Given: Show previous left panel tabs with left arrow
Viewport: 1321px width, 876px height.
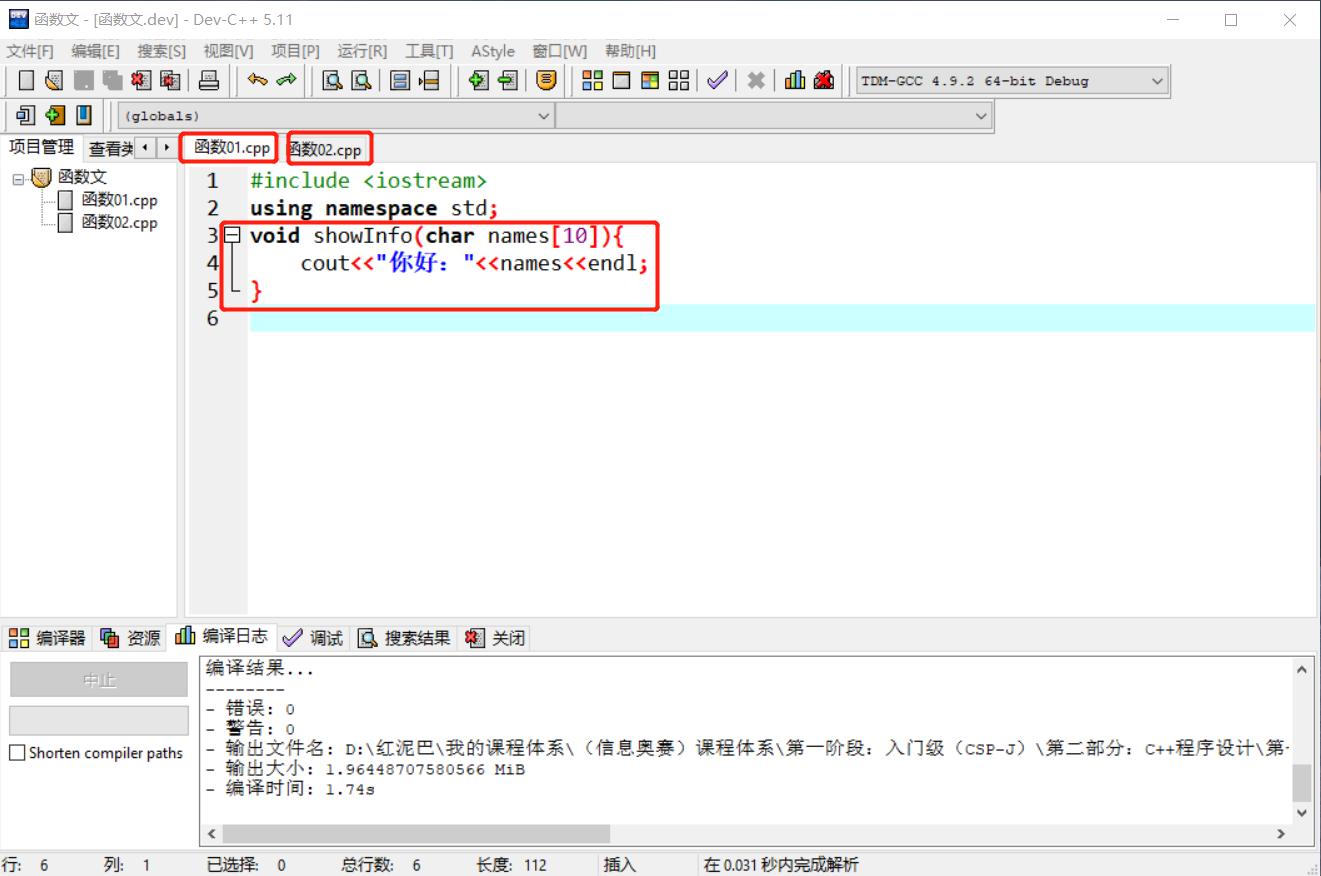Looking at the screenshot, I should tap(145, 148).
